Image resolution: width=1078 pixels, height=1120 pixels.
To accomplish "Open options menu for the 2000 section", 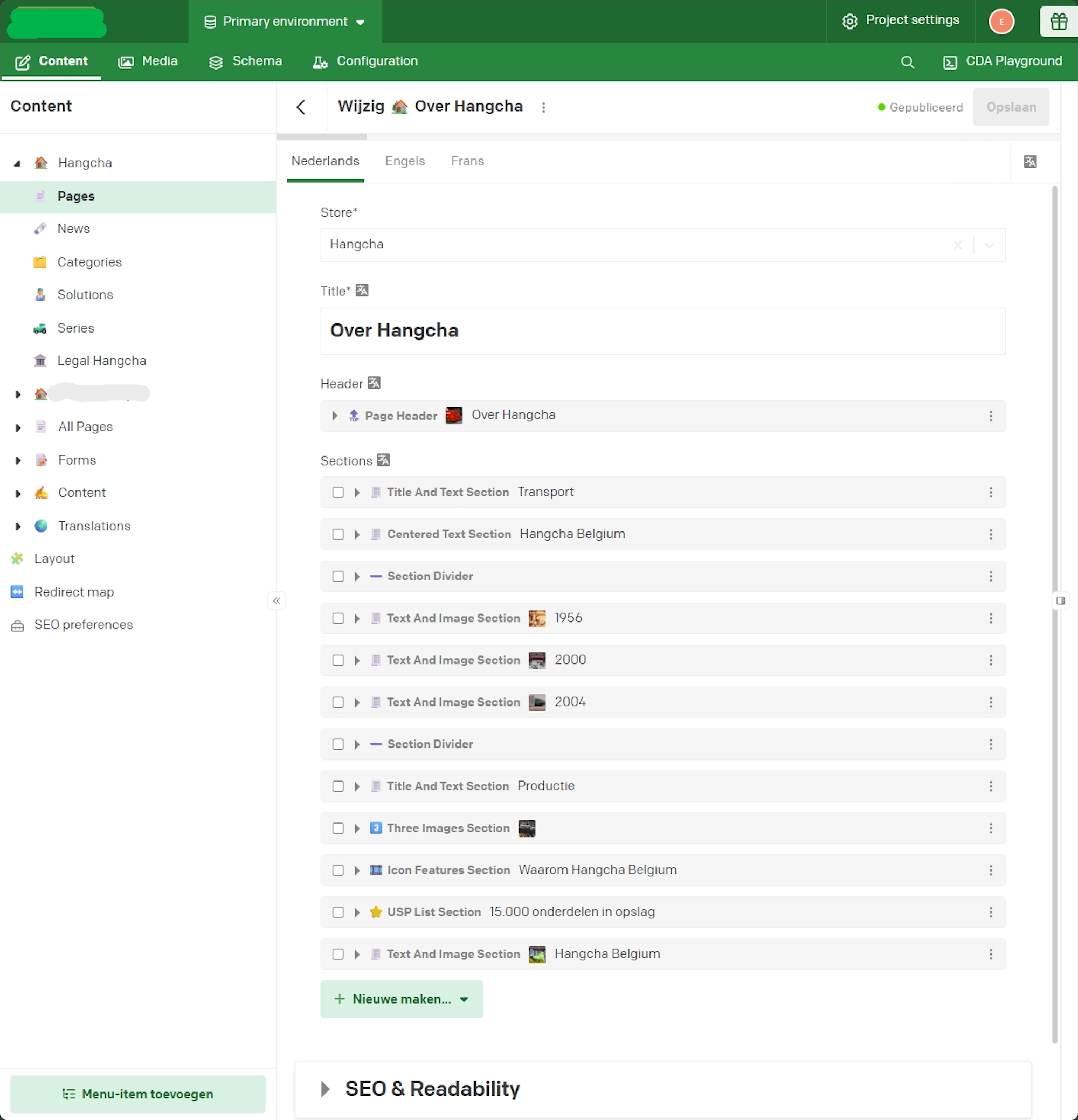I will point(991,661).
